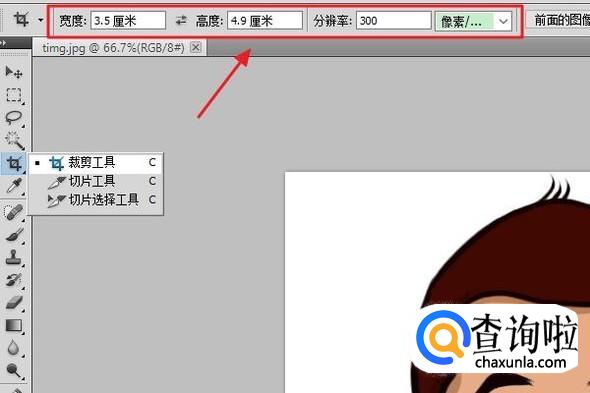Select the Lasso tool
Viewport: 590px width, 393px height.
14,117
